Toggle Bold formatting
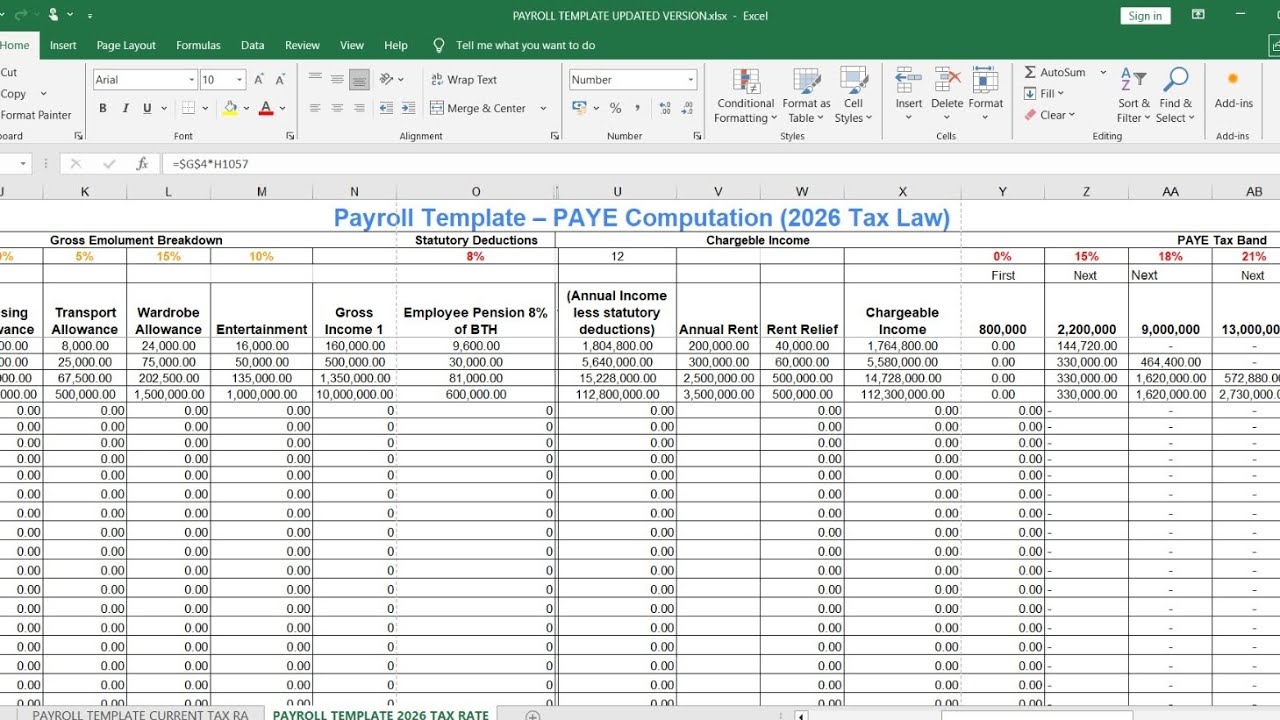 click(103, 108)
